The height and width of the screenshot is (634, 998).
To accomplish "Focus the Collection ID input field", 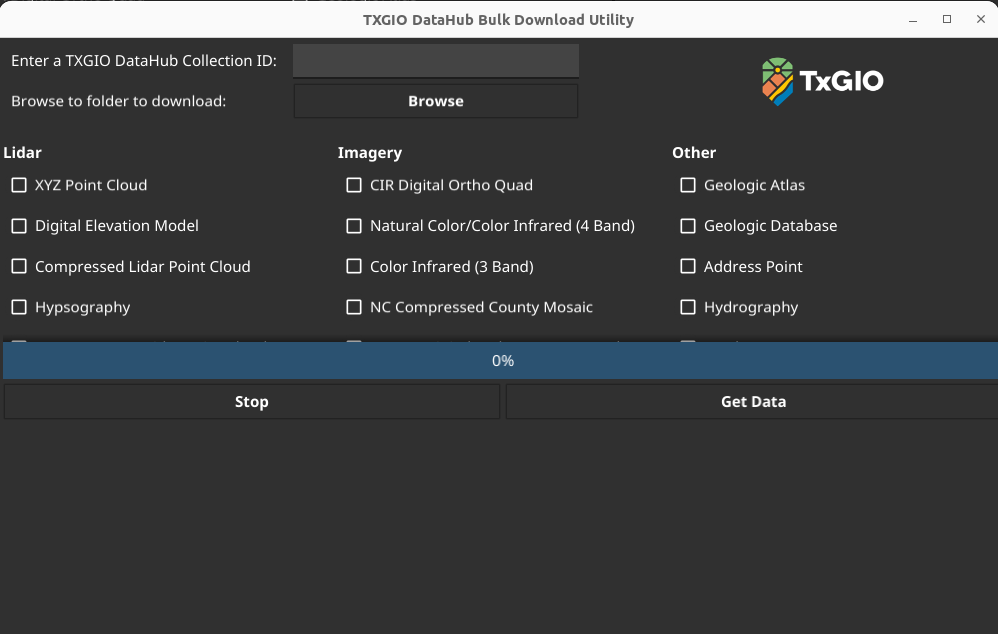I will click(436, 61).
